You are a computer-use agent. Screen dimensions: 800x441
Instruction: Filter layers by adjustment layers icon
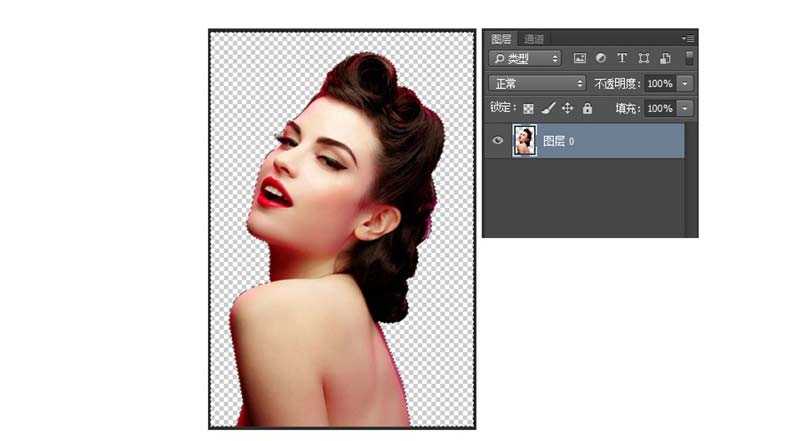pos(601,58)
